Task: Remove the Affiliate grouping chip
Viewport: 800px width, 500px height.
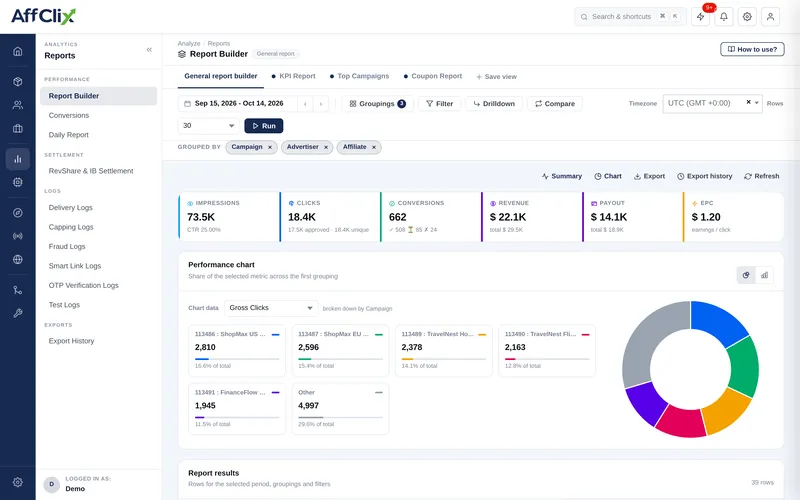Action: point(374,147)
